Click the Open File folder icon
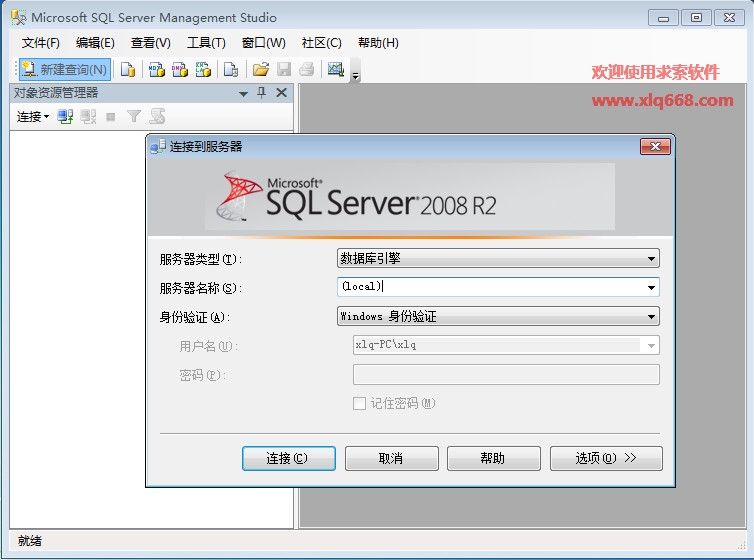The height and width of the screenshot is (560, 754). click(261, 69)
